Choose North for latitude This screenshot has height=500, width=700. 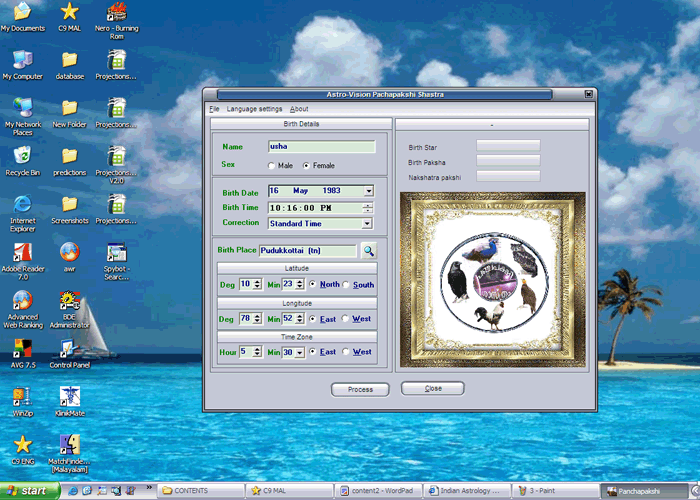point(312,284)
